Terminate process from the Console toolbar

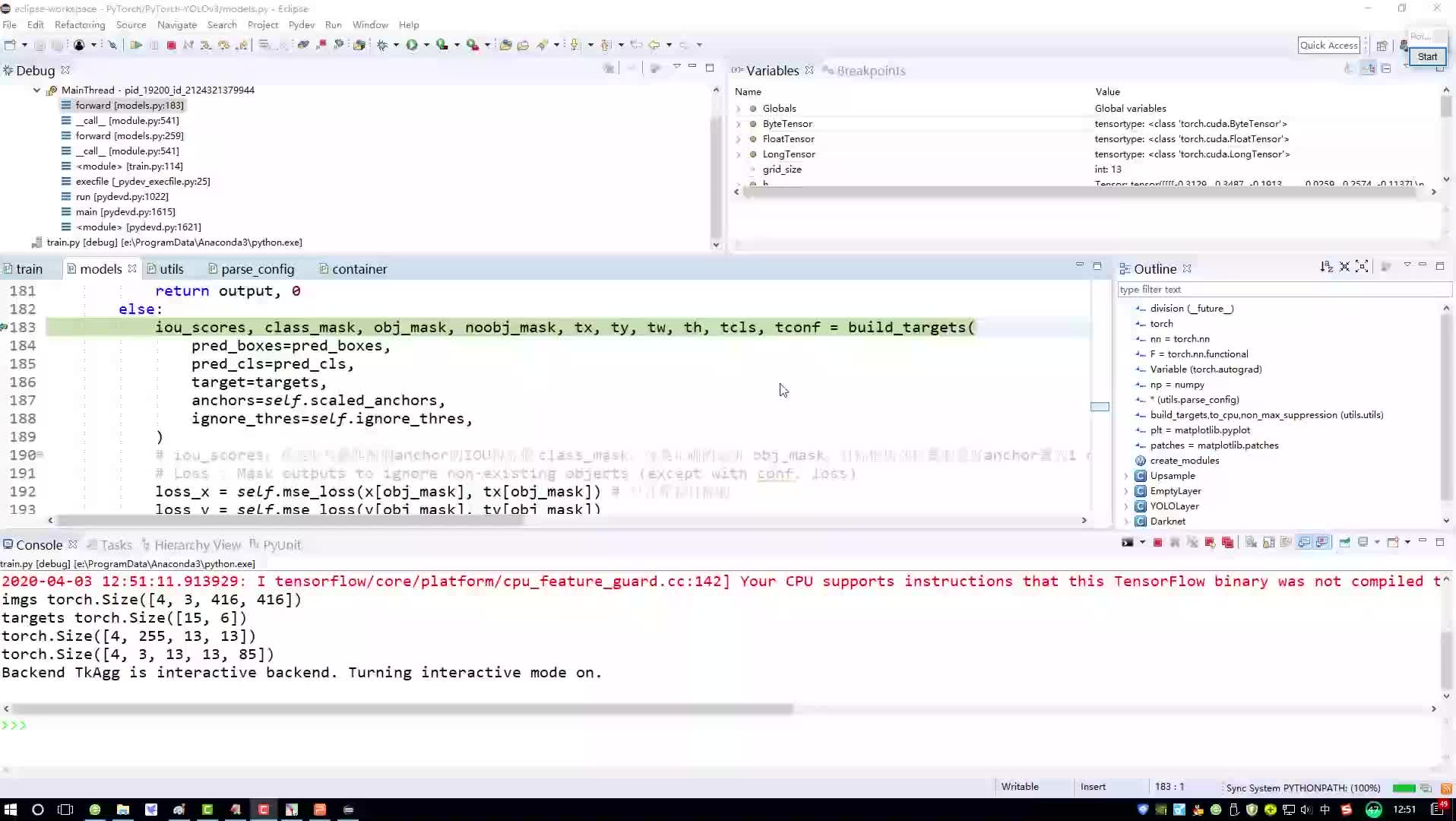(x=1157, y=542)
